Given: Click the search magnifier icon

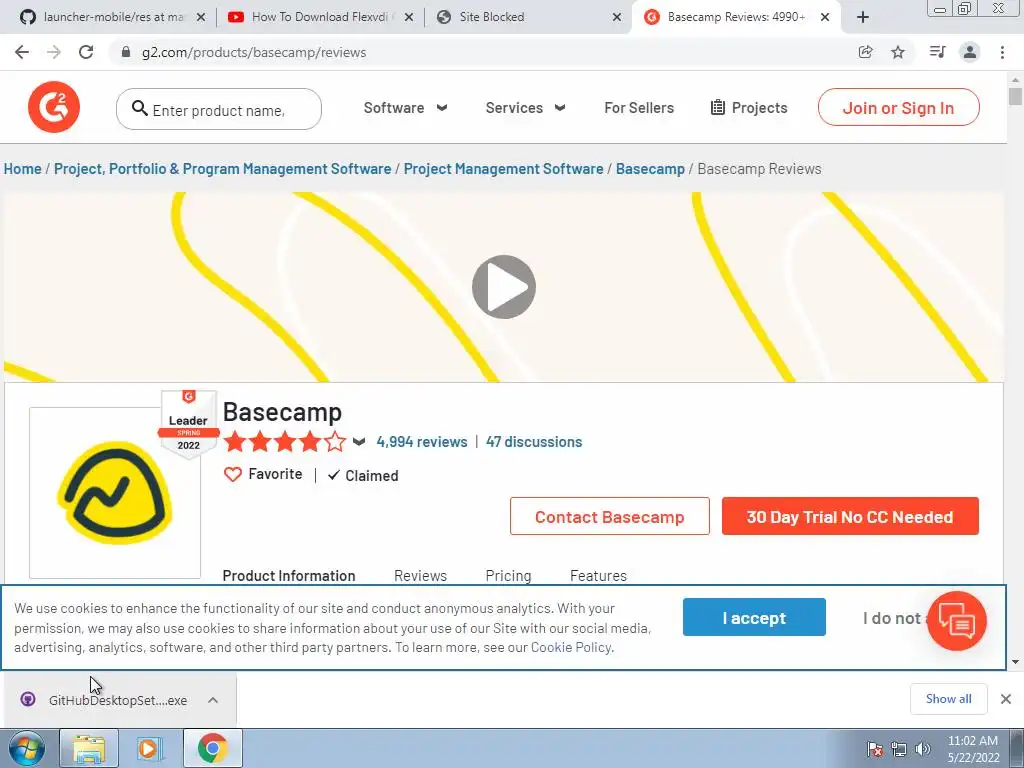Looking at the screenshot, I should point(139,108).
